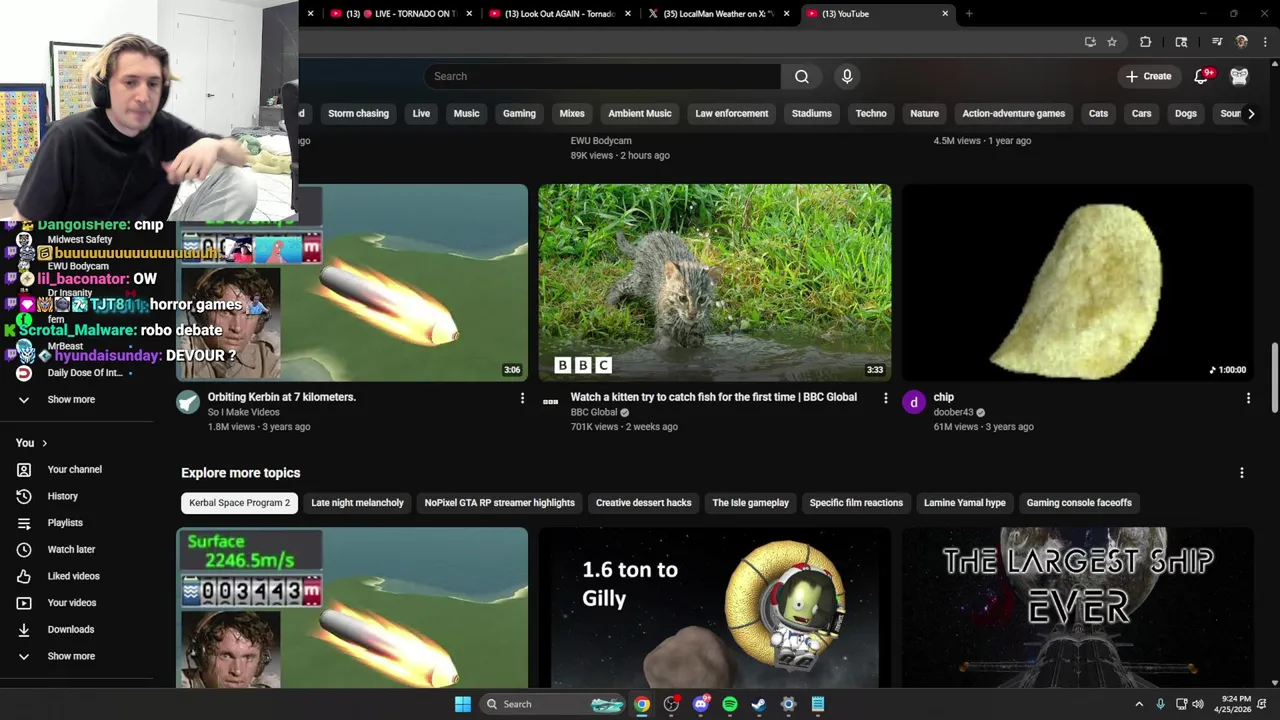Select Creative dessert hacks topic chip
Screen dimensions: 1280x720
pyautogui.click(x=643, y=503)
